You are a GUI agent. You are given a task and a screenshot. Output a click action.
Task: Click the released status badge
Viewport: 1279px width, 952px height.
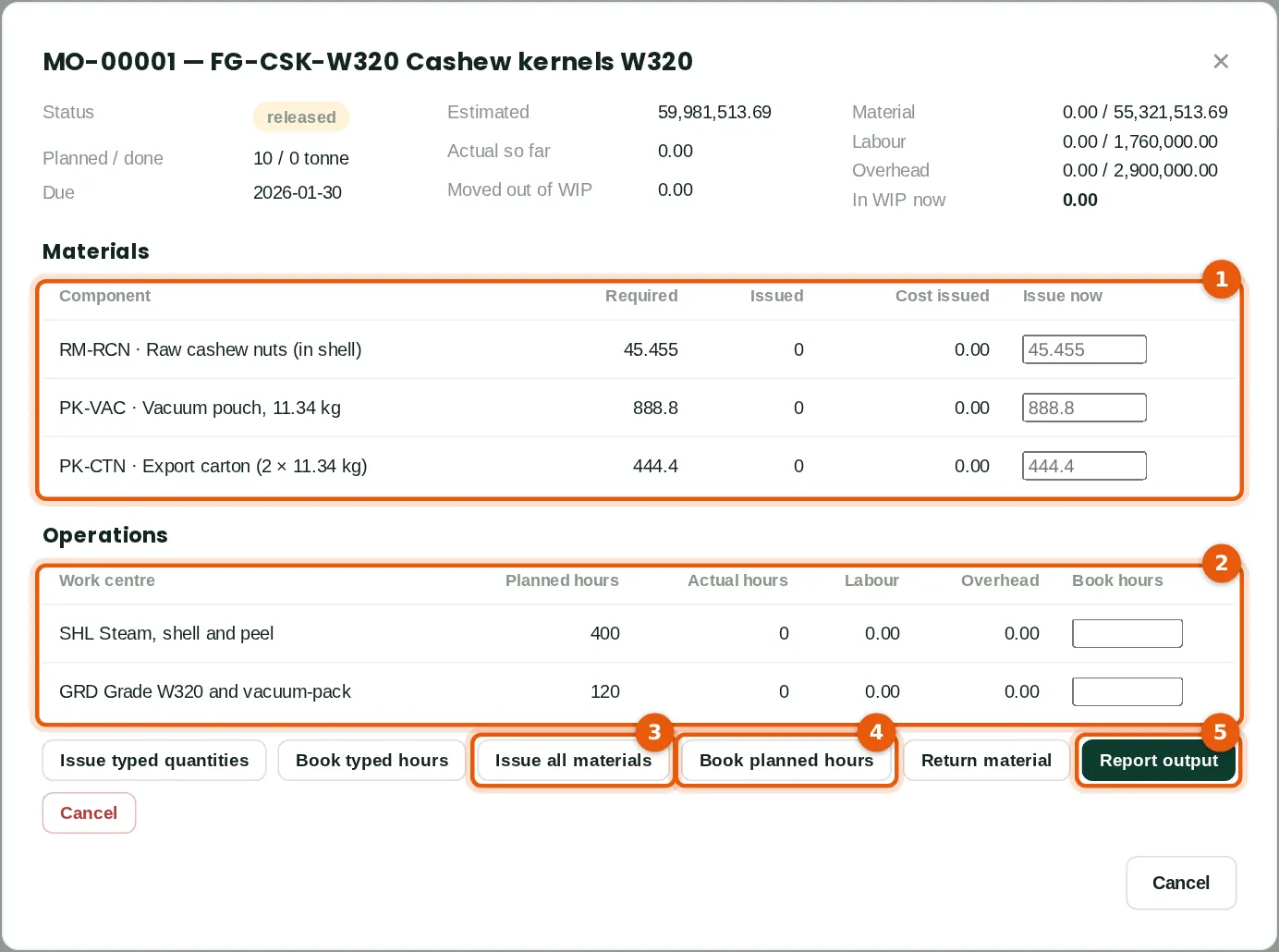click(301, 117)
